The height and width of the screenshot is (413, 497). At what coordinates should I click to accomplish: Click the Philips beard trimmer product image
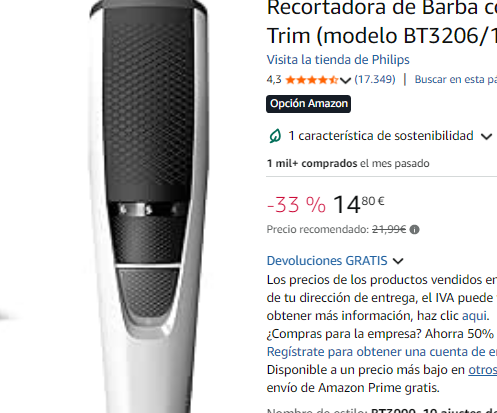(148, 207)
